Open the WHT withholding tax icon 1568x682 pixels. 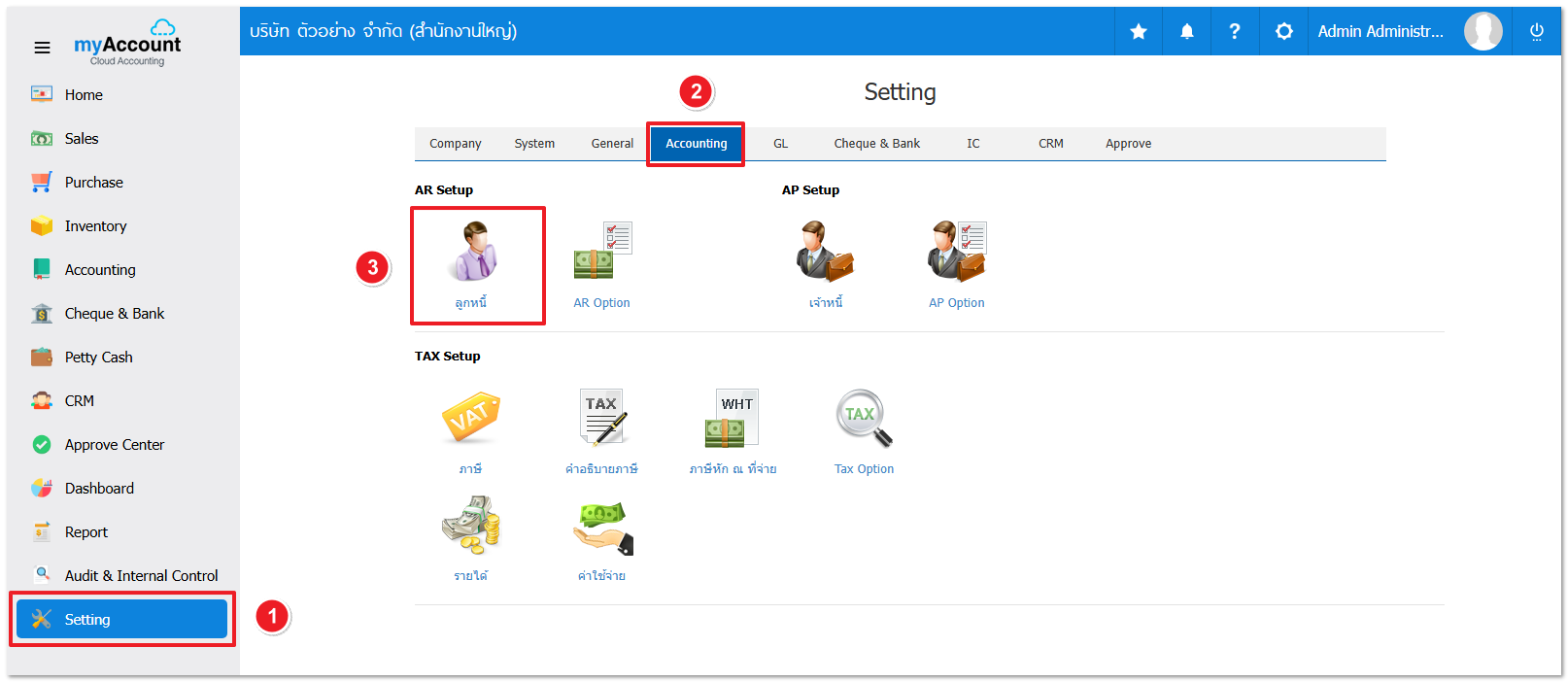(733, 419)
